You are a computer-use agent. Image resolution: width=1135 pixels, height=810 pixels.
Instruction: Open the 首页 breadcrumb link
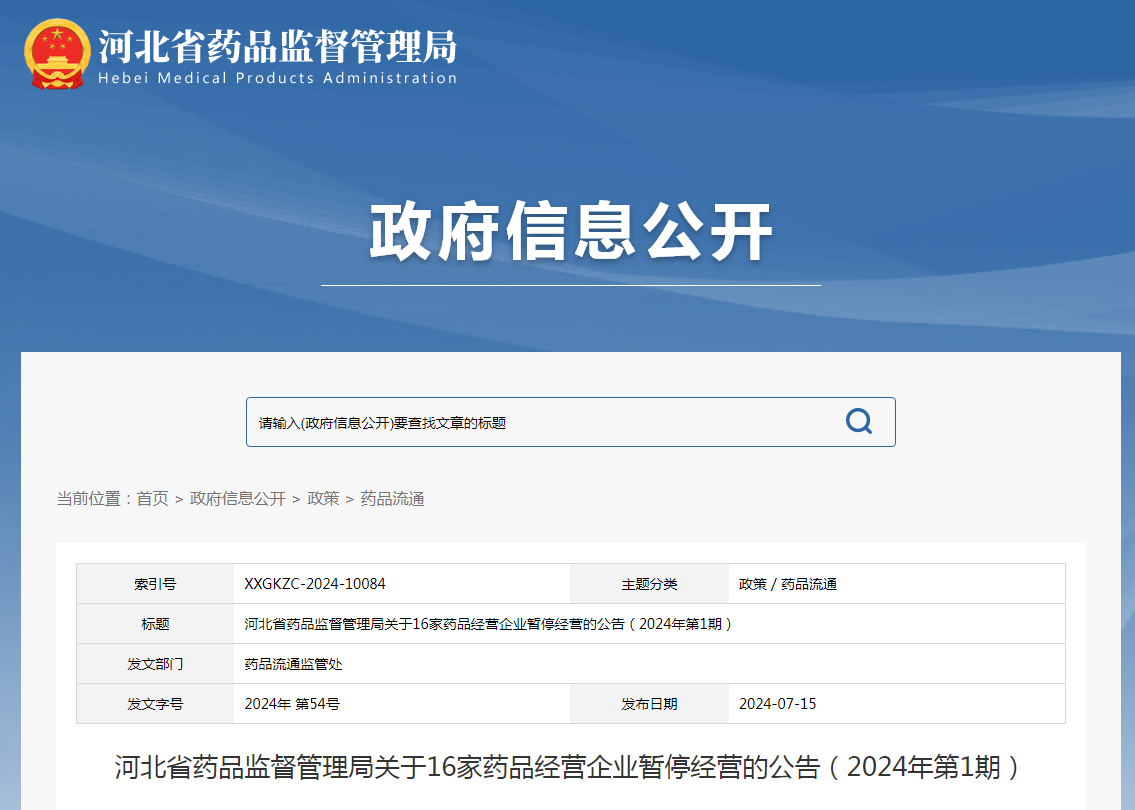point(152,499)
